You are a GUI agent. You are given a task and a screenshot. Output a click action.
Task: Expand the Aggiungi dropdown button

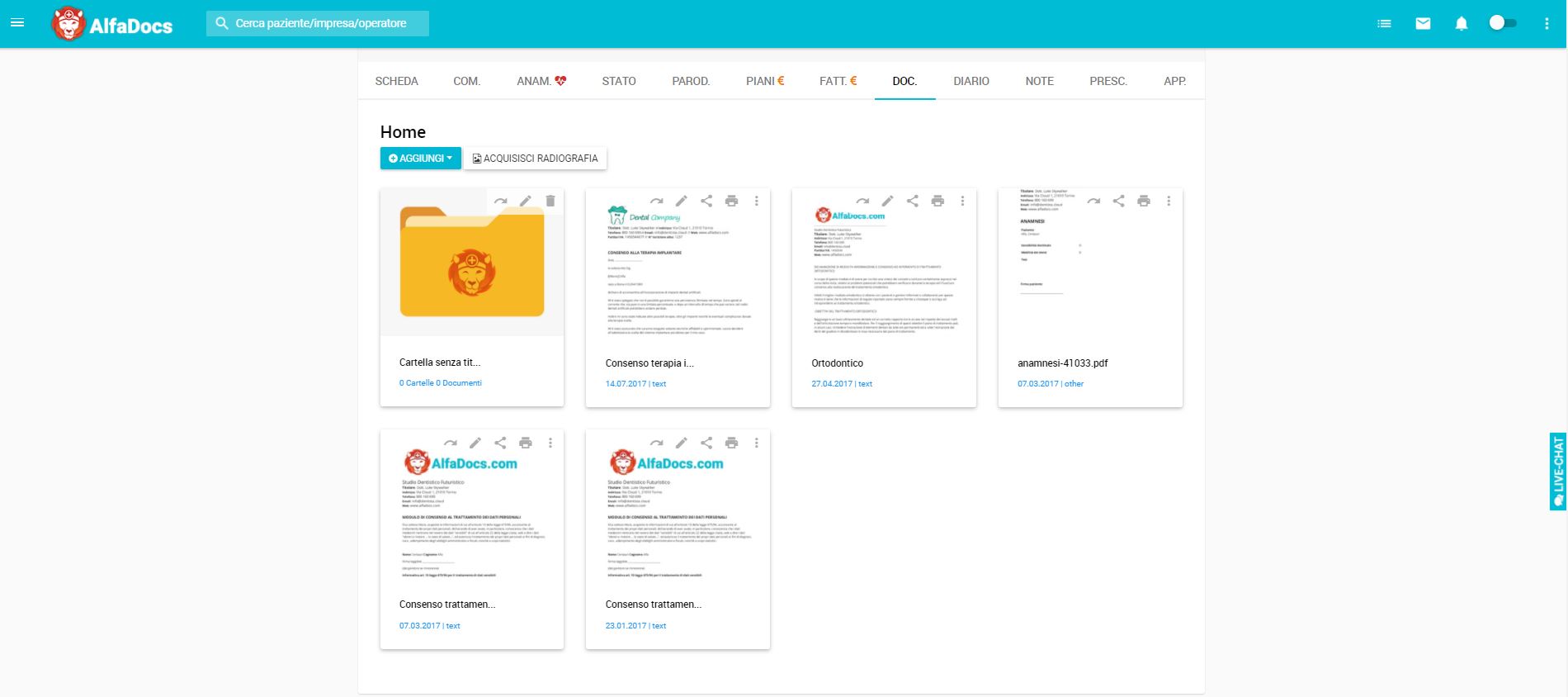click(x=420, y=158)
